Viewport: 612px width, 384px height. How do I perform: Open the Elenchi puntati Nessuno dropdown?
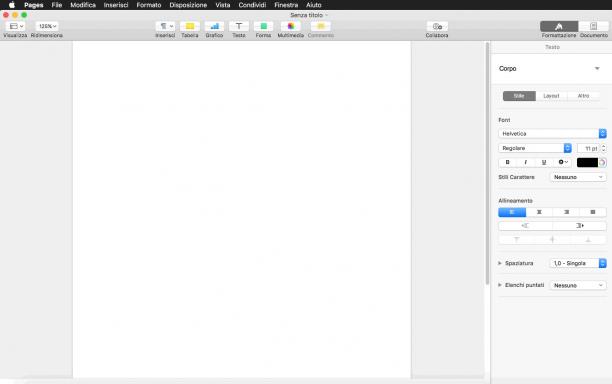coord(578,286)
